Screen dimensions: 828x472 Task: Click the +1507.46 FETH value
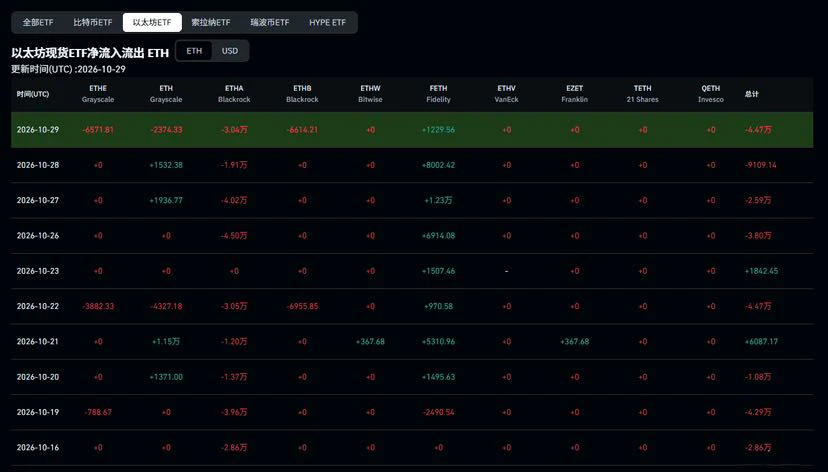[x=438, y=271]
